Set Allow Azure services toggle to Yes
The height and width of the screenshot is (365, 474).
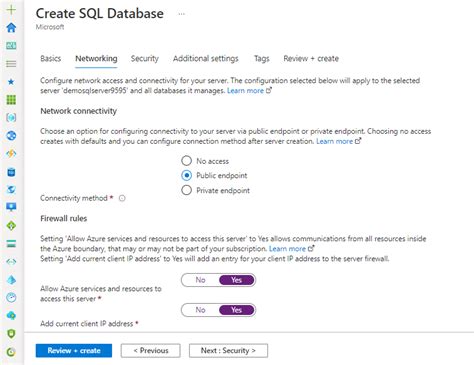point(237,280)
